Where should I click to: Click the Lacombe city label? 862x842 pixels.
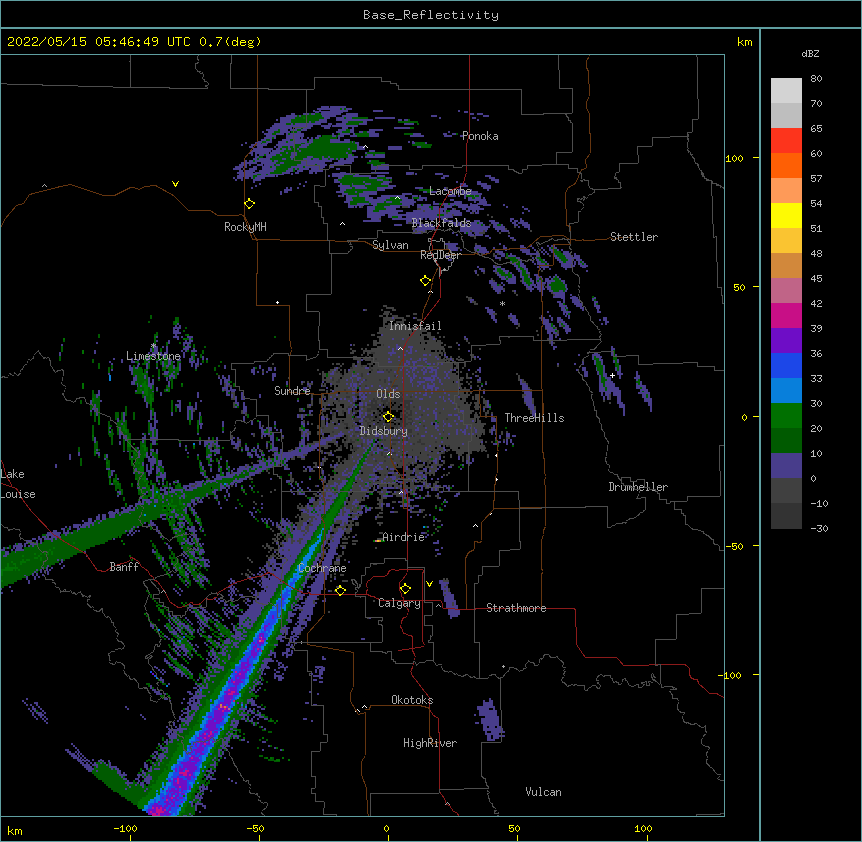pos(450,191)
